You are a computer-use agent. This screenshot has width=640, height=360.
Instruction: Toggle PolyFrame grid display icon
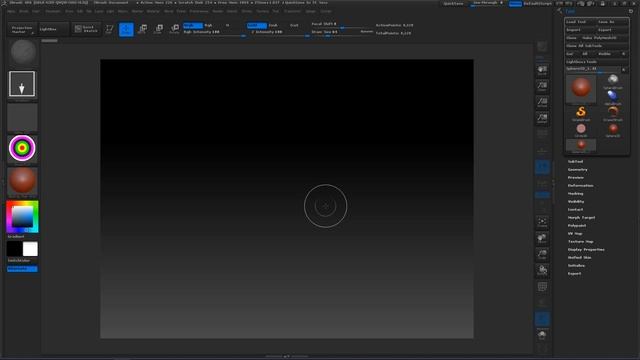pyautogui.click(x=542, y=287)
